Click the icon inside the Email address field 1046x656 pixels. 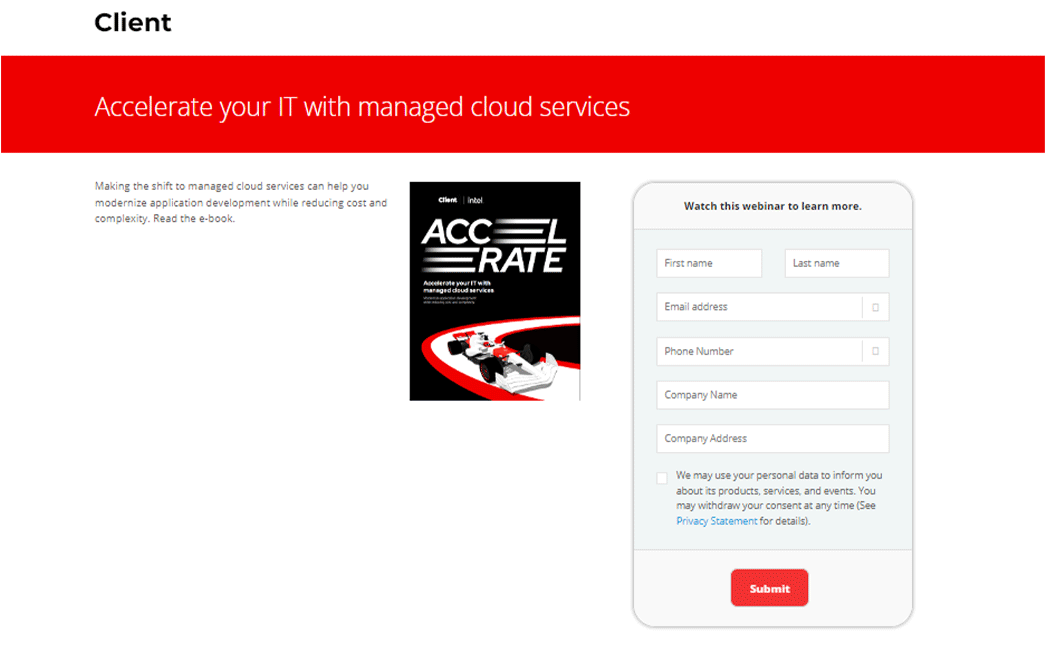click(x=876, y=308)
